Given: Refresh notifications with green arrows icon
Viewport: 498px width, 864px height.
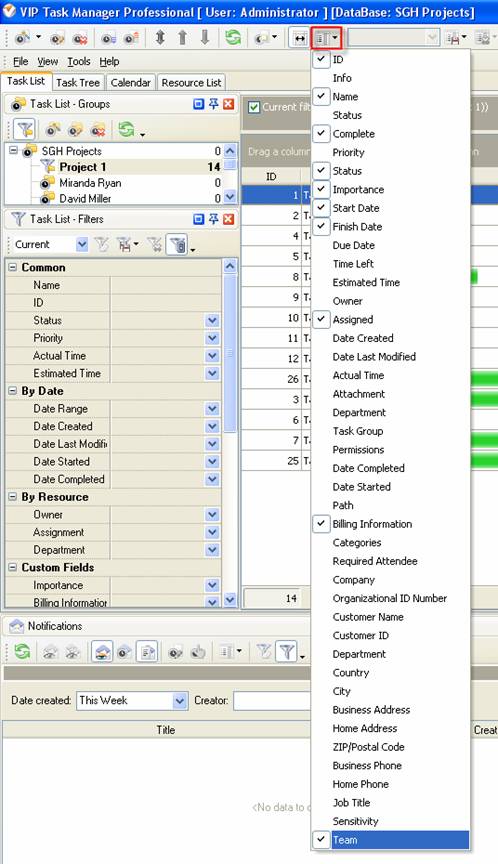Looking at the screenshot, I should click(22, 651).
